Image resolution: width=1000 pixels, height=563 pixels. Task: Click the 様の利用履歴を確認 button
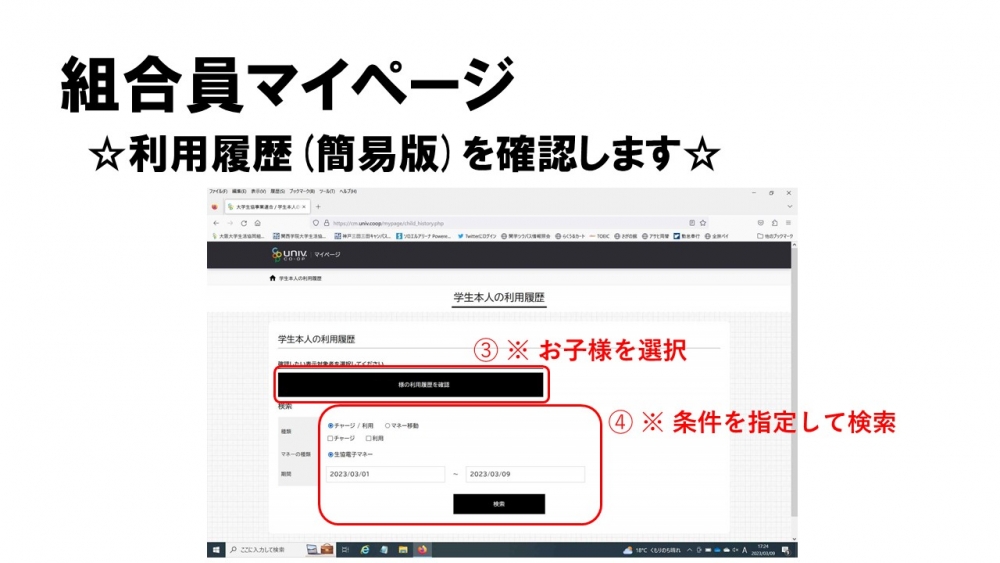pos(411,384)
